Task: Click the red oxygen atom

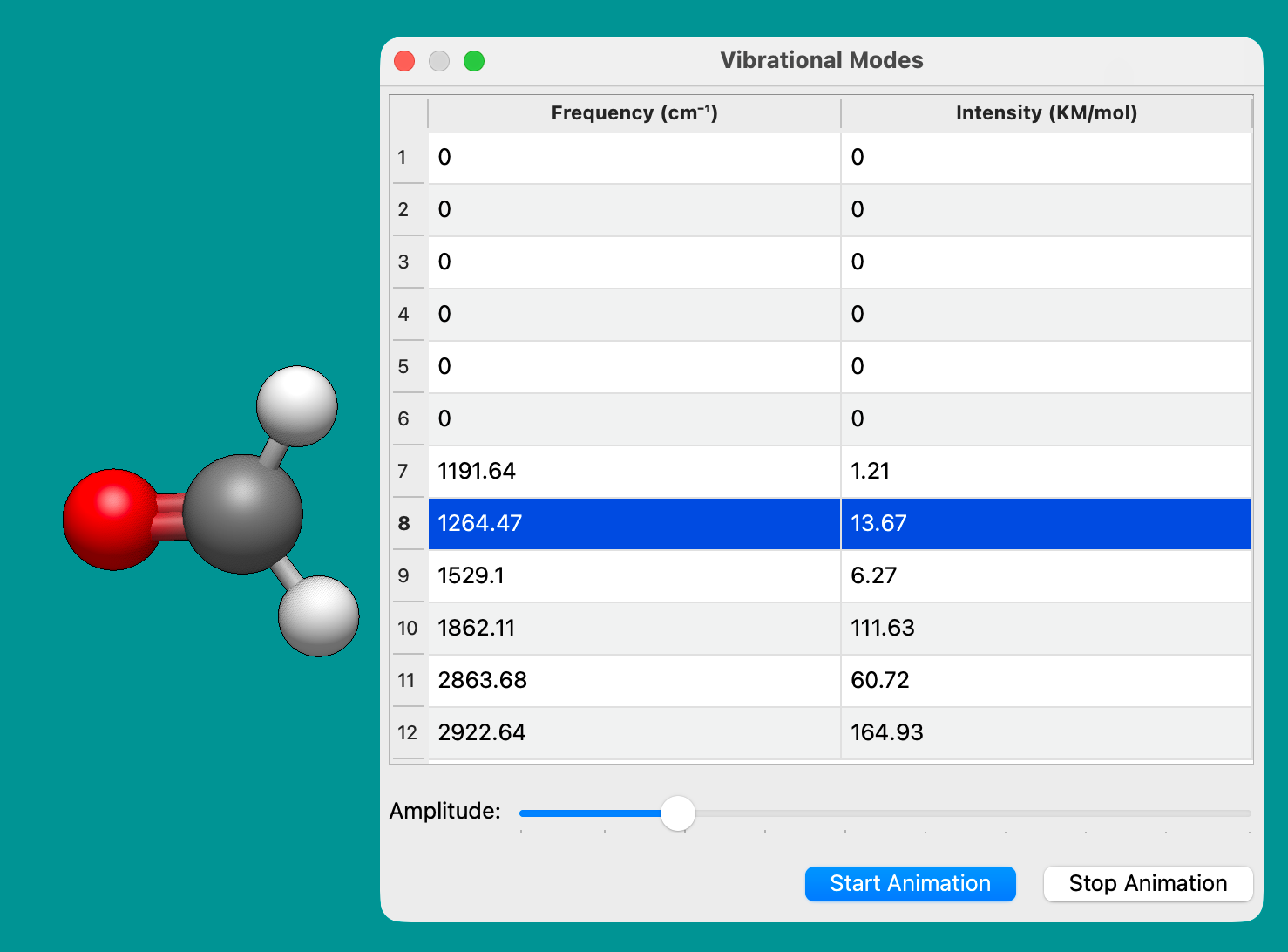Action: (x=109, y=520)
